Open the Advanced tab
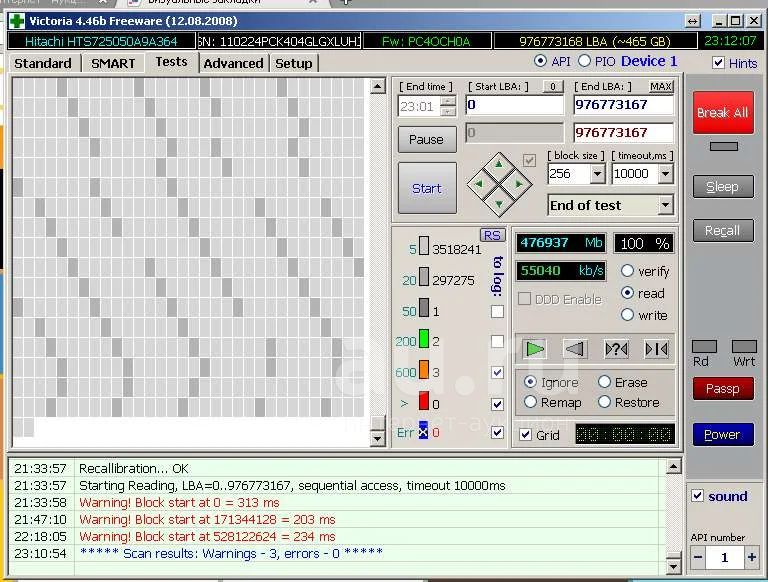The height and width of the screenshot is (582, 768). pyautogui.click(x=234, y=64)
